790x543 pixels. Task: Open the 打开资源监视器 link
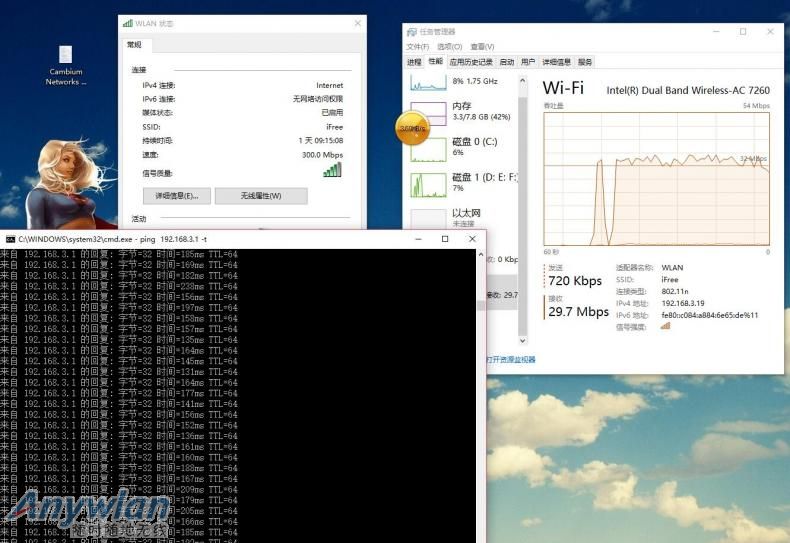(x=511, y=359)
